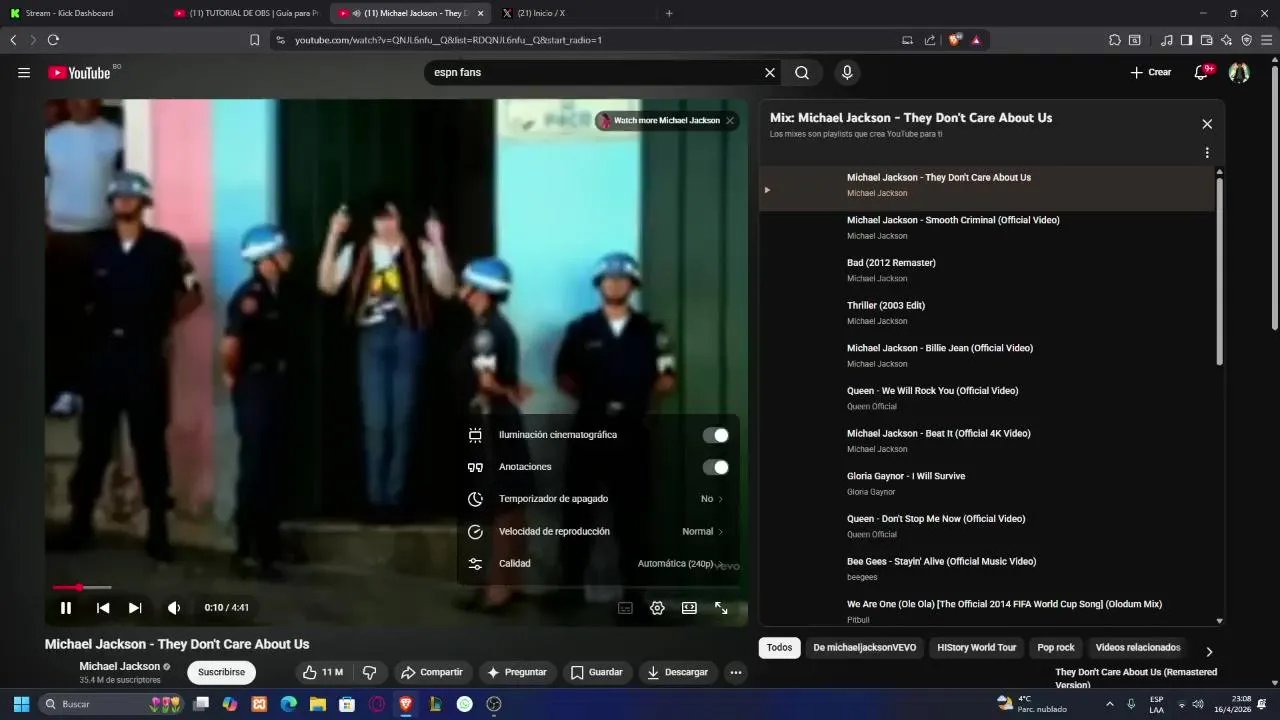Switch to Stream - Kick Dashboard tab

(80, 13)
